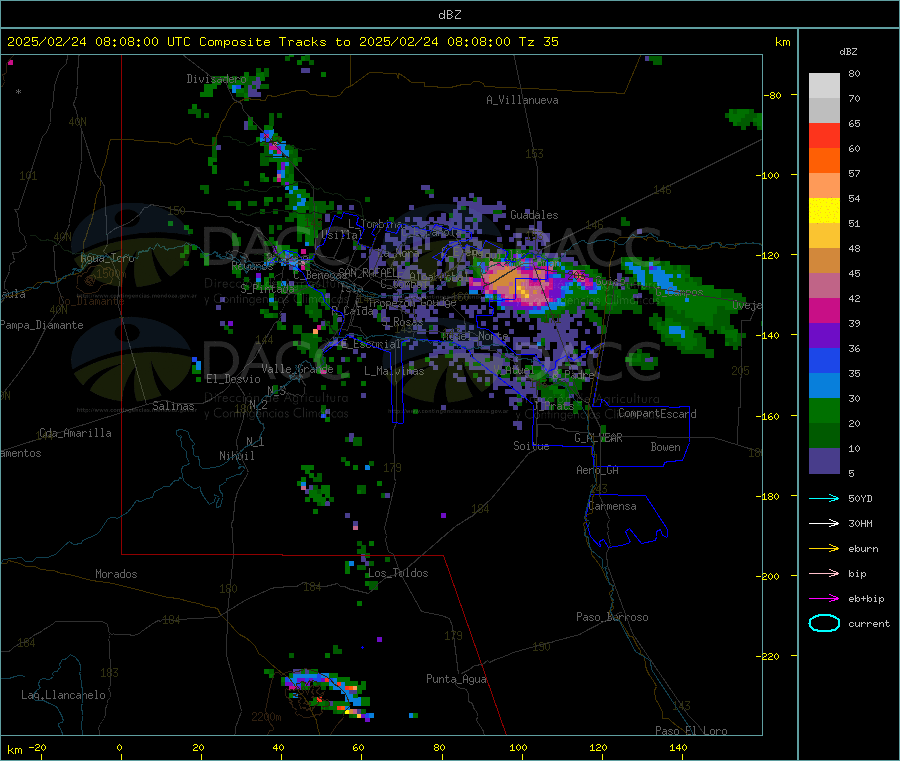Viewport: 900px width, 761px height.
Task: Click the pink bip arrow in legend
Action: click(x=824, y=573)
